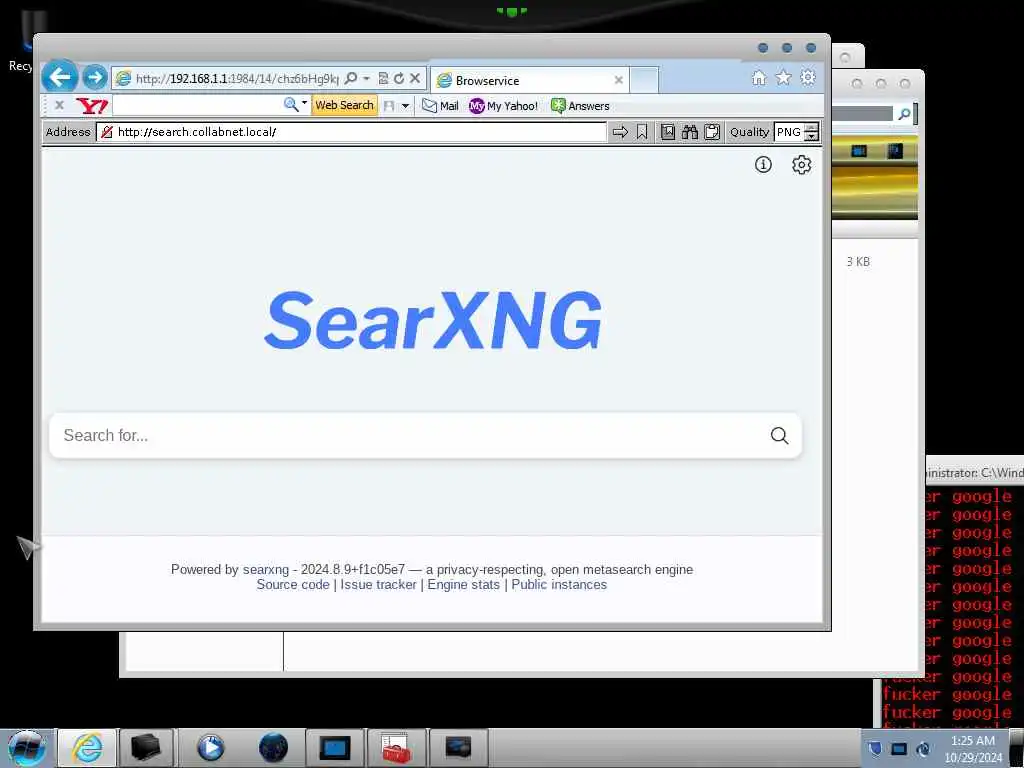Click the dark globe taskbar icon
1024x768 pixels.
click(x=273, y=748)
